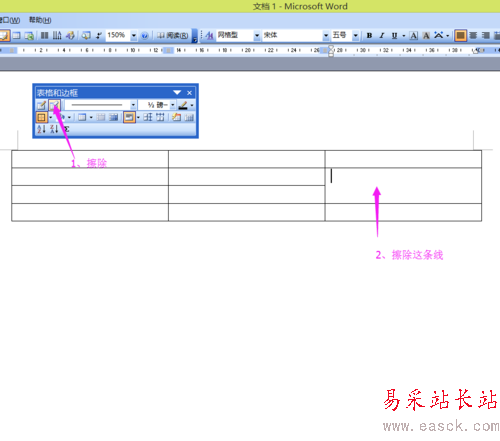Click the Change Text Direction icon

(x=189, y=117)
